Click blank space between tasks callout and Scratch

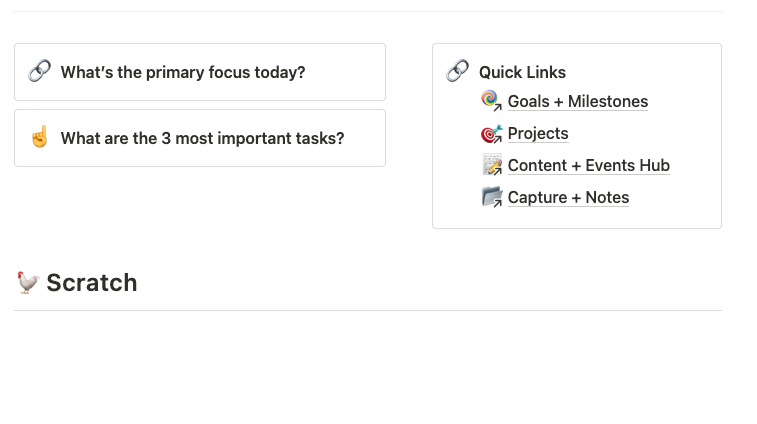pos(200,215)
